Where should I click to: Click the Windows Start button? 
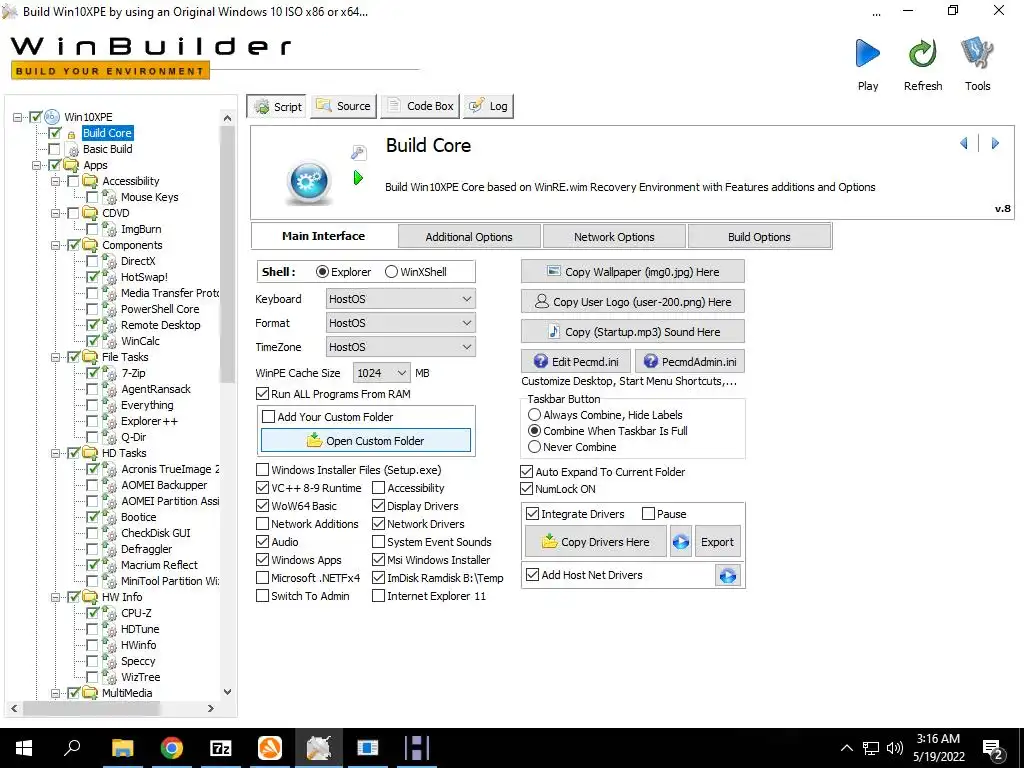tap(24, 748)
